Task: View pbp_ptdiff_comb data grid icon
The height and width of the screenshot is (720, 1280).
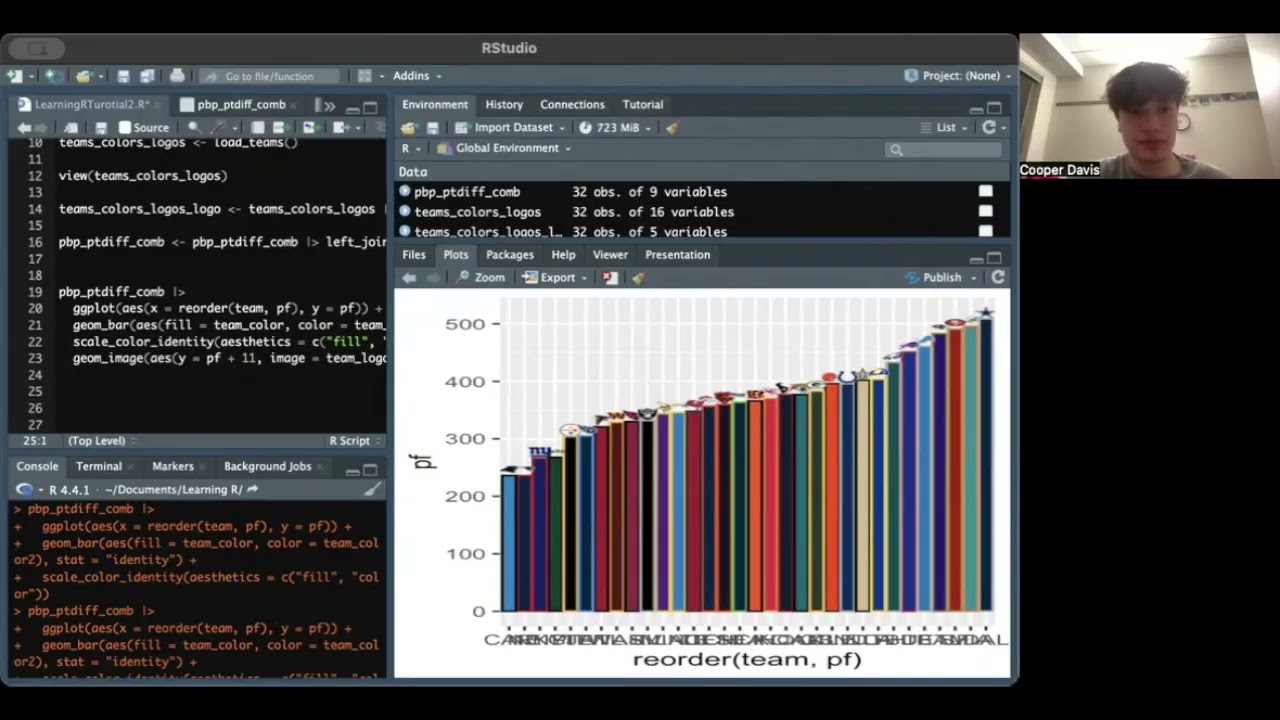Action: coord(985,192)
